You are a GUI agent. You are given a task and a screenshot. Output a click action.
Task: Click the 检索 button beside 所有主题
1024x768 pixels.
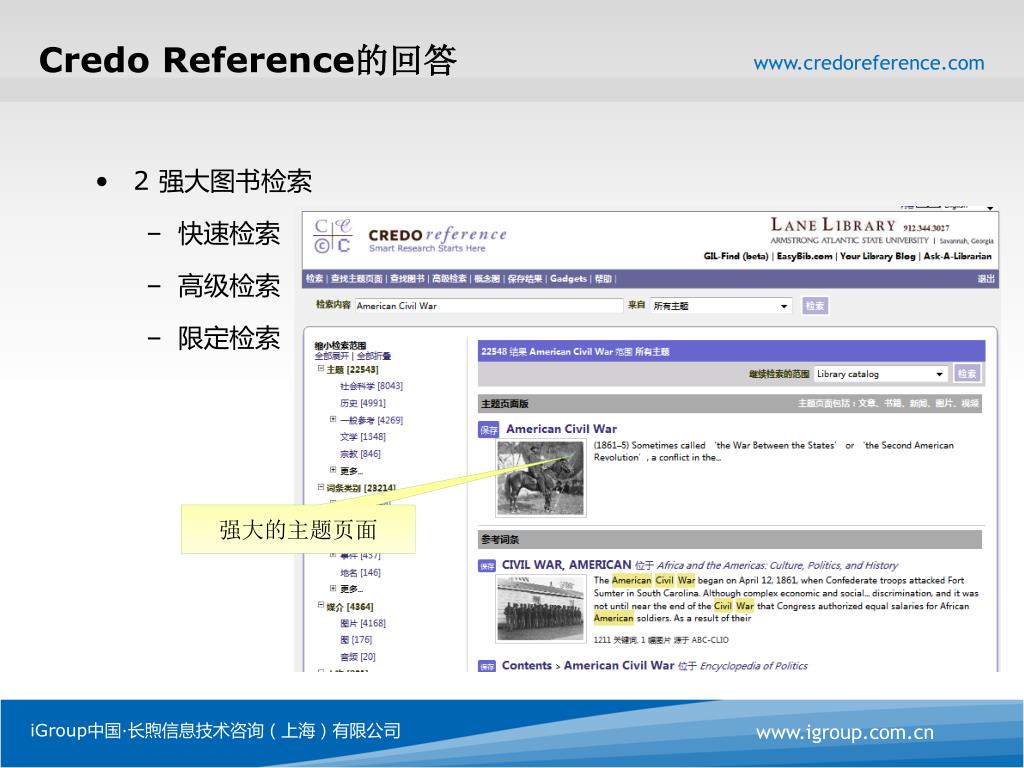[814, 306]
